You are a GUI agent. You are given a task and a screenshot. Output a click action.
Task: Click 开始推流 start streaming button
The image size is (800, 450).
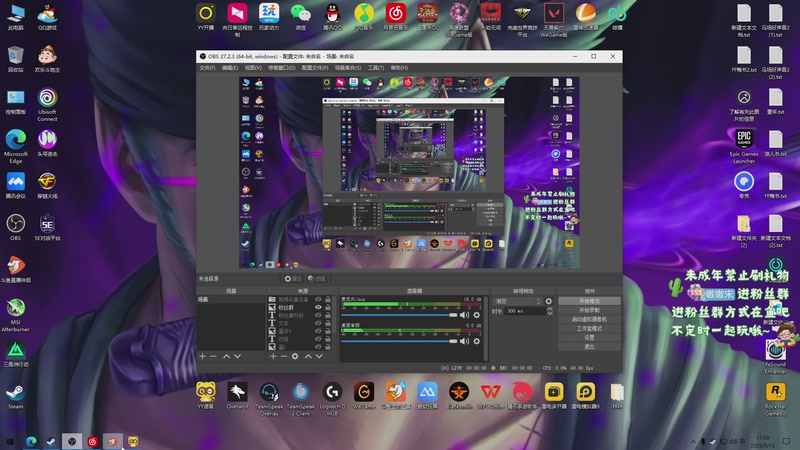589,301
